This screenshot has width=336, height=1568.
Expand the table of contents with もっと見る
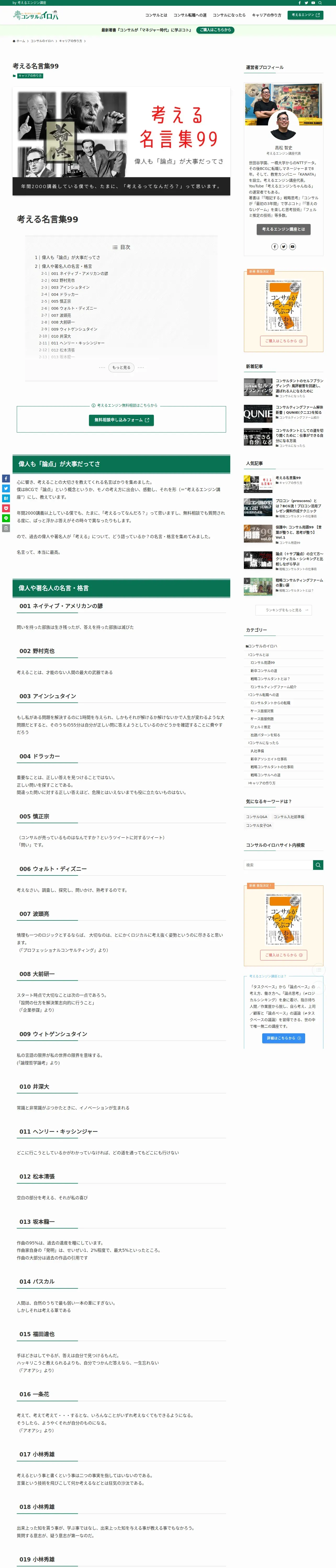click(x=121, y=368)
